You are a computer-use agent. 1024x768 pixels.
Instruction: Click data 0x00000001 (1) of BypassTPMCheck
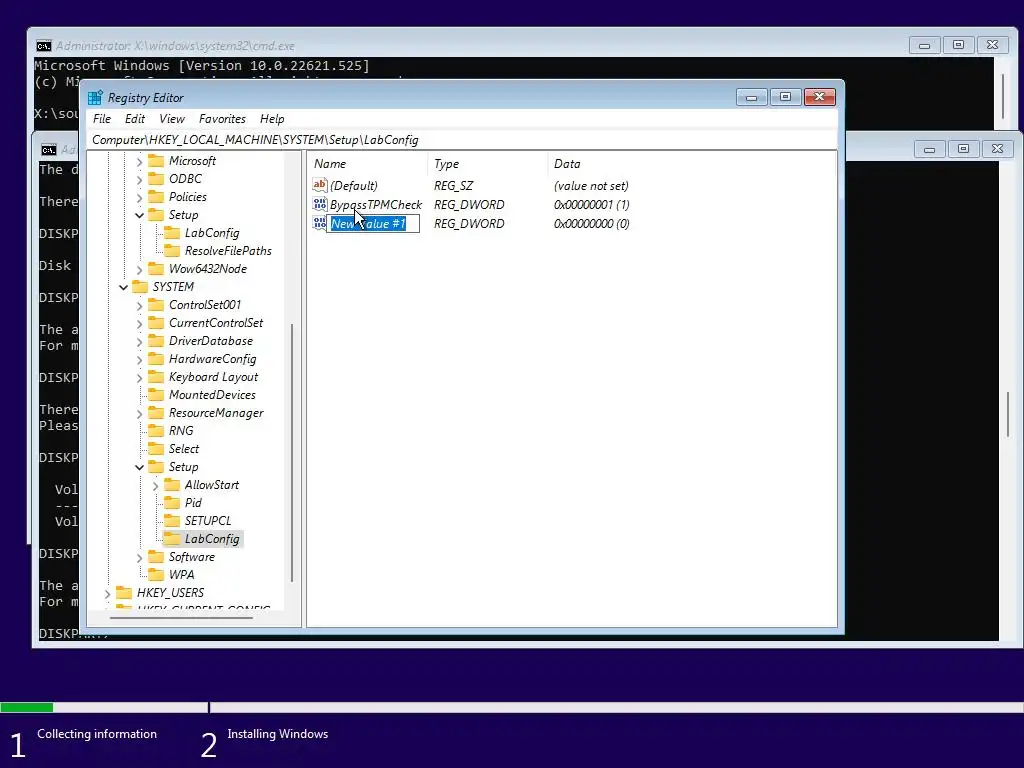coord(591,204)
